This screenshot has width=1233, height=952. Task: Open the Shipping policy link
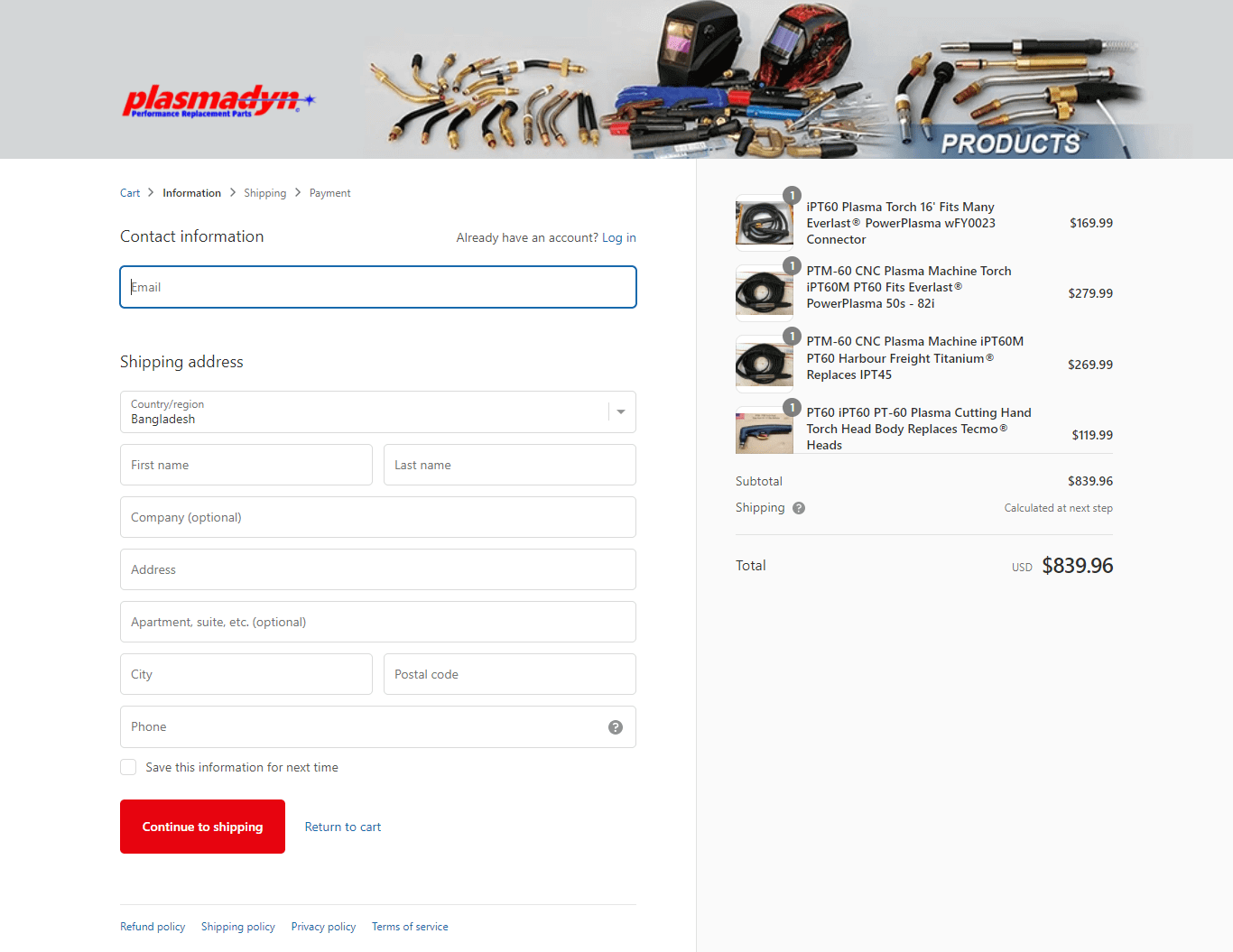[x=238, y=927]
